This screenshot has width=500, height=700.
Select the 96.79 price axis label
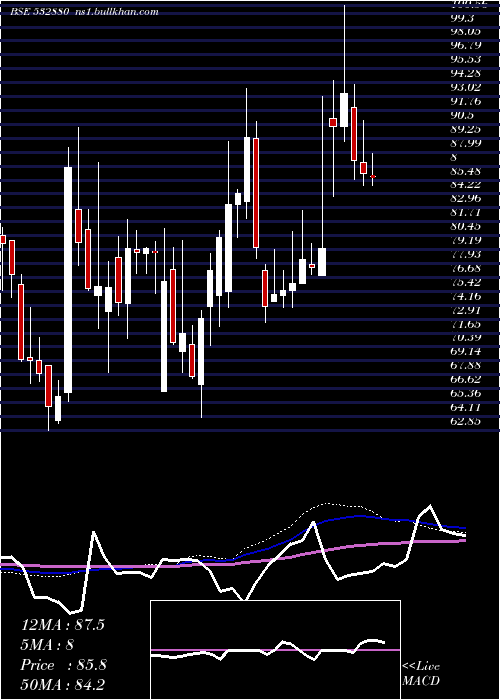(466, 46)
